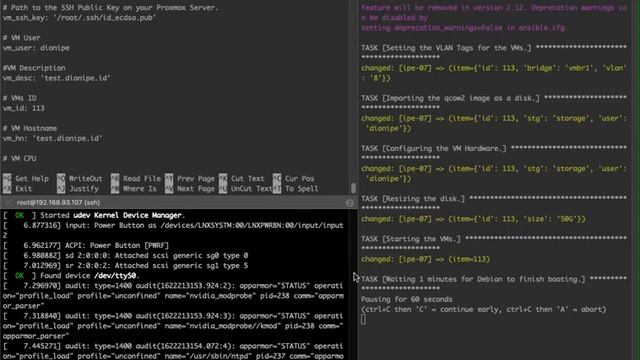The width and height of the screenshot is (640, 360).
Task: Click the audit line timestamped 7.318840
Action: point(173,326)
